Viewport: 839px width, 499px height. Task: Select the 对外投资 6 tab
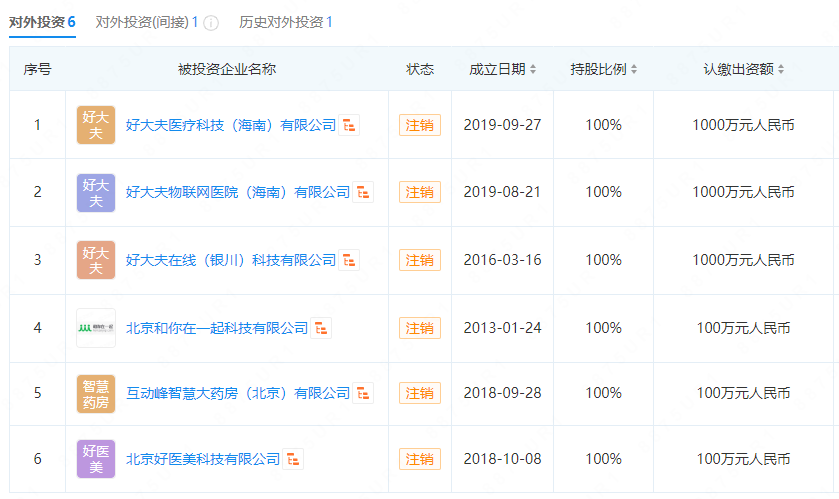pyautogui.click(x=42, y=22)
